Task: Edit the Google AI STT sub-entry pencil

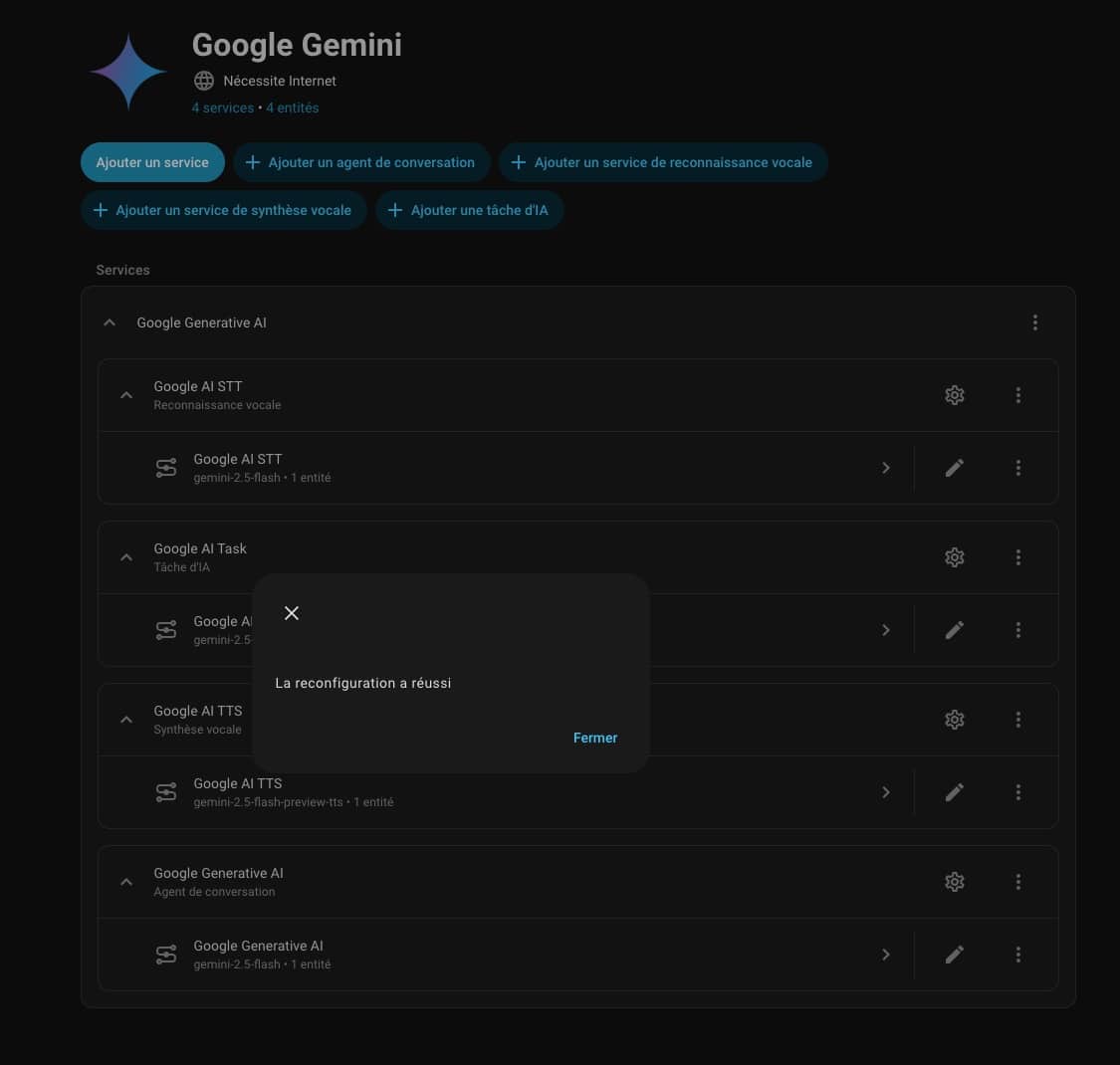Action: tap(954, 468)
